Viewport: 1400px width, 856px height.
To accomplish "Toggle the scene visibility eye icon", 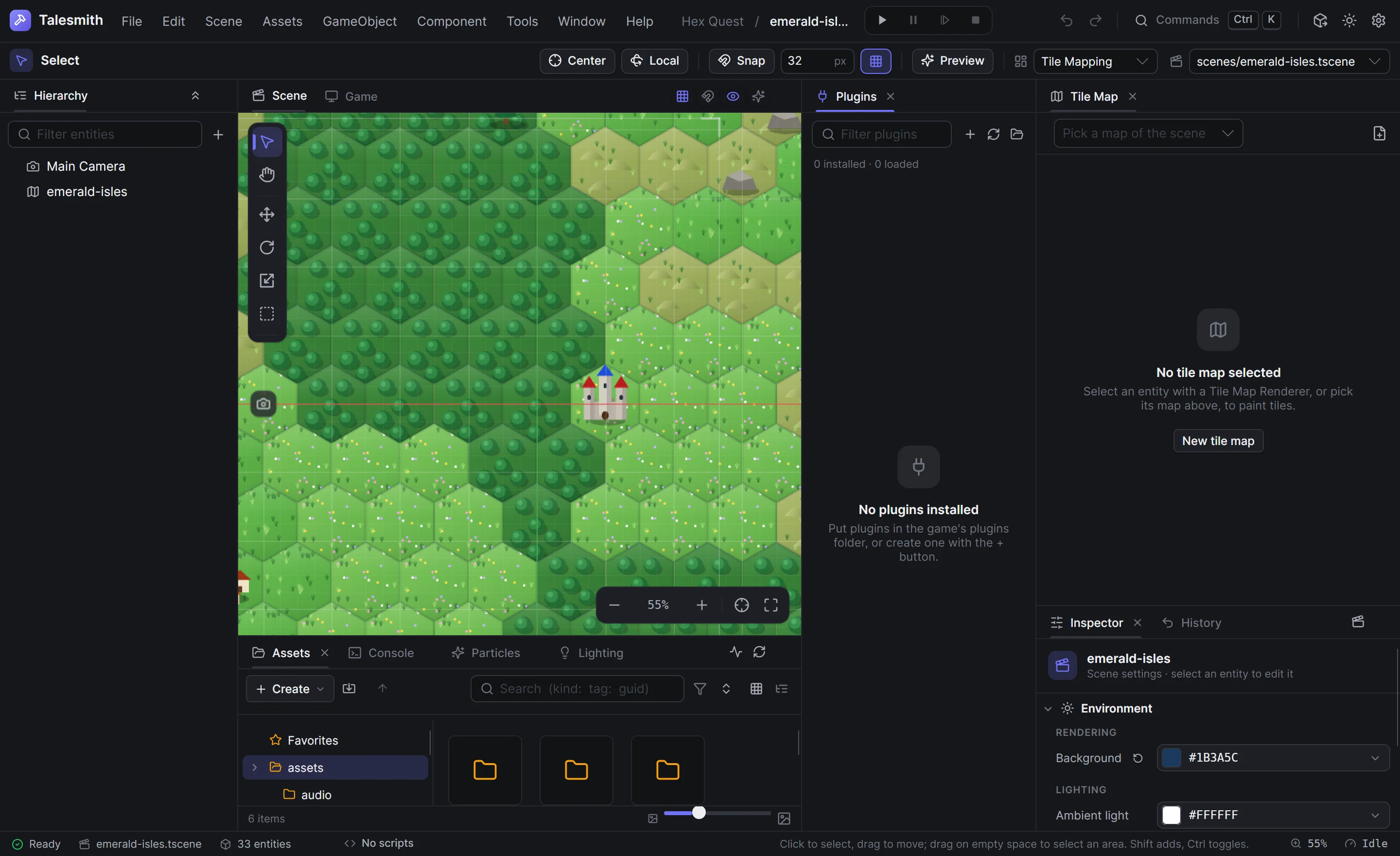I will [x=733, y=96].
